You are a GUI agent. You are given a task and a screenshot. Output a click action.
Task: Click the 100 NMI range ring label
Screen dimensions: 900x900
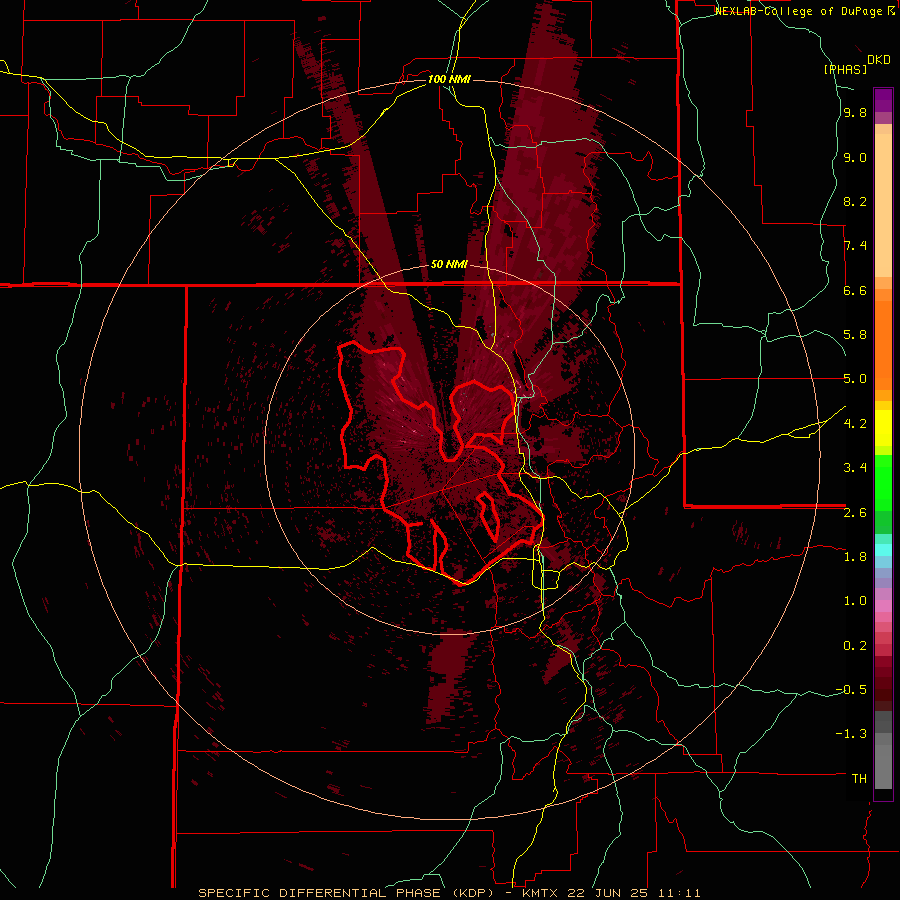pos(449,79)
